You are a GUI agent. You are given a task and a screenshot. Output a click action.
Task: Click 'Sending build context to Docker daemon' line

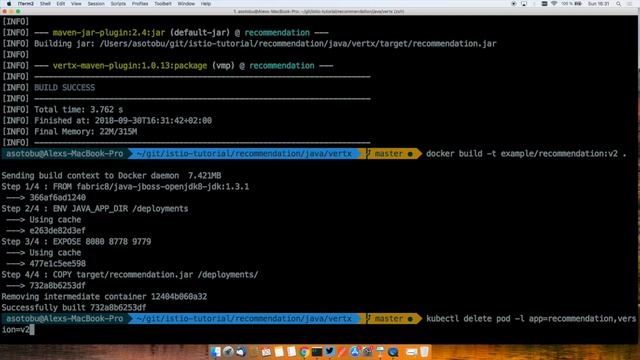pos(111,176)
